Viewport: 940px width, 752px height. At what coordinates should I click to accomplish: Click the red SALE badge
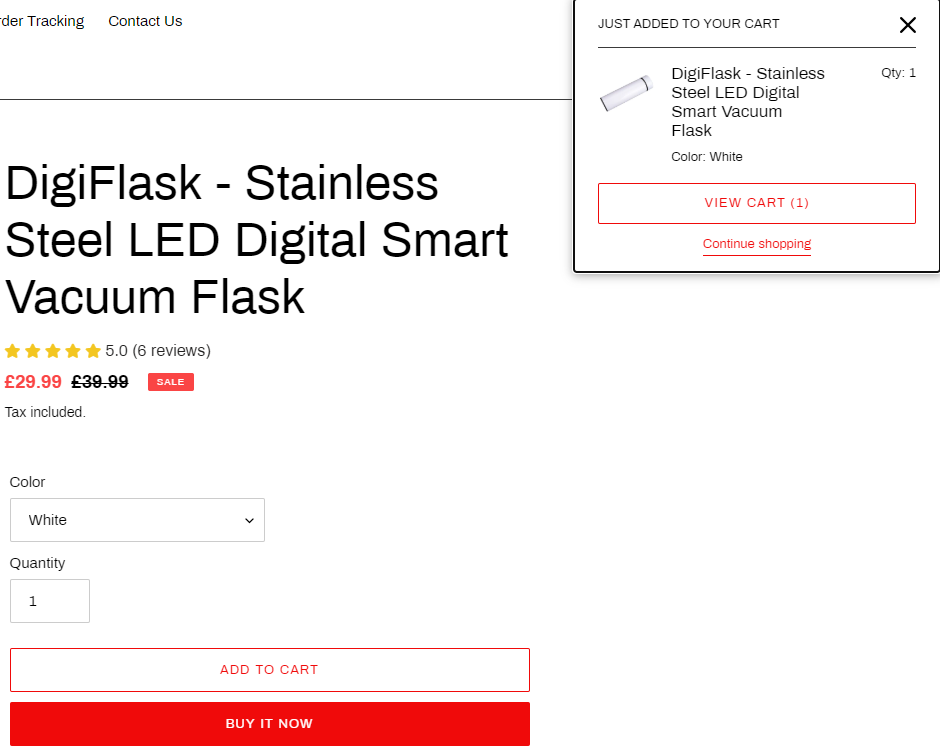(x=171, y=382)
